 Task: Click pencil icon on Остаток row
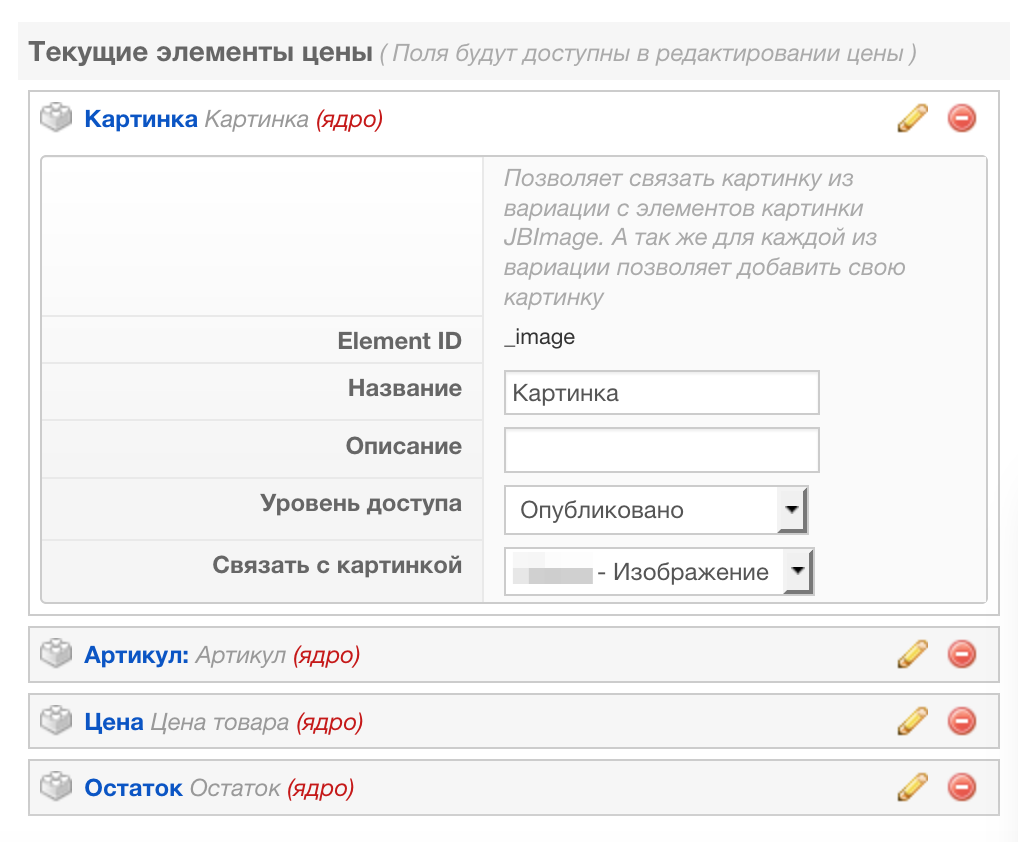[912, 788]
